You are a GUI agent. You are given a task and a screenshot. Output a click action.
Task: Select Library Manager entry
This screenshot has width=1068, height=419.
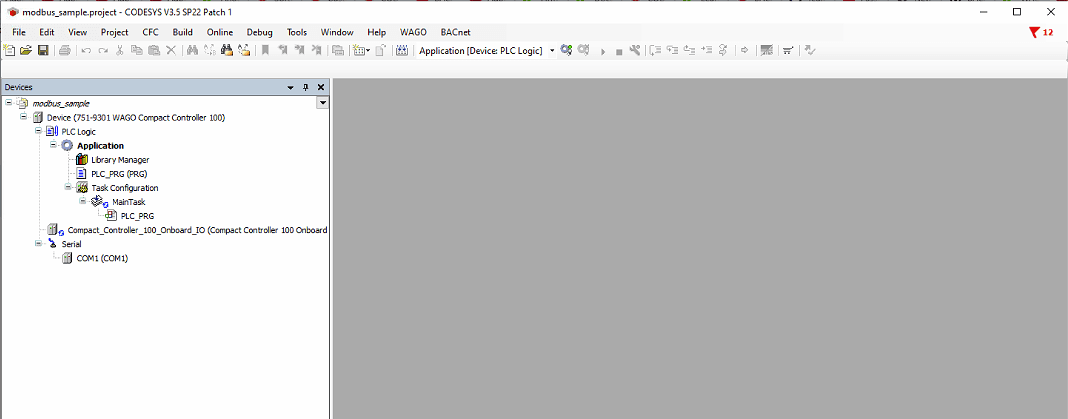click(x=120, y=159)
